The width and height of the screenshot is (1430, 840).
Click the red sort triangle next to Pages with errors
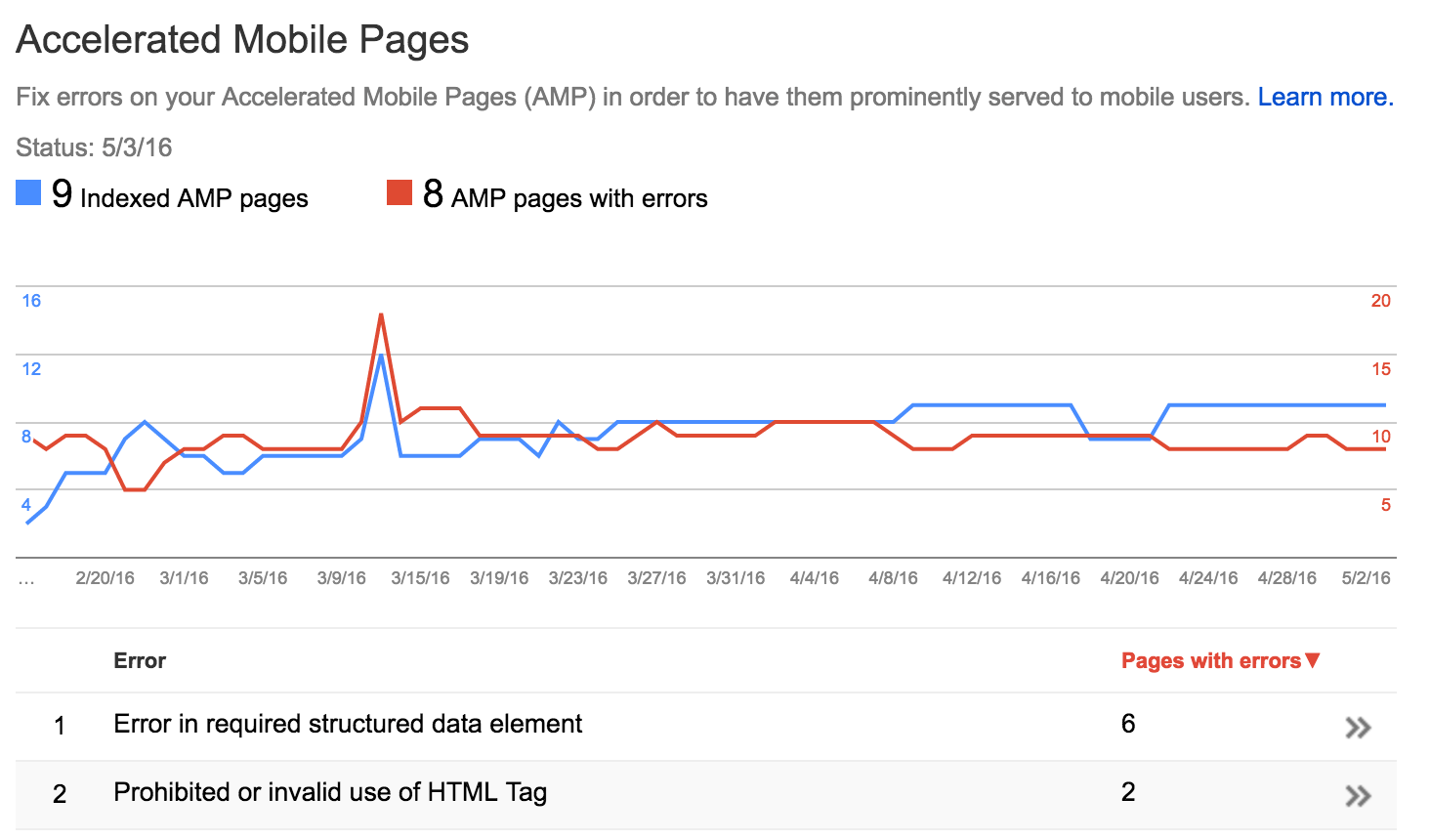1311,660
